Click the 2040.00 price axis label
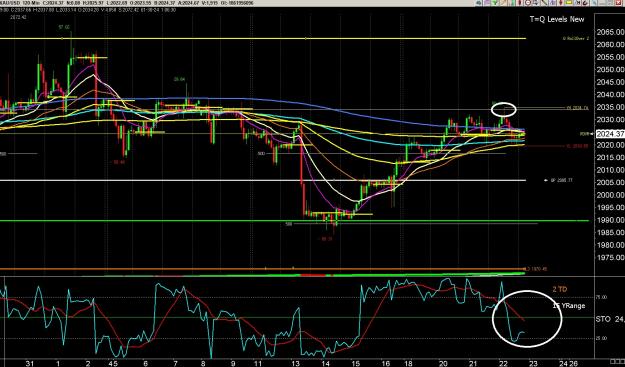The width and height of the screenshot is (625, 367). (610, 95)
